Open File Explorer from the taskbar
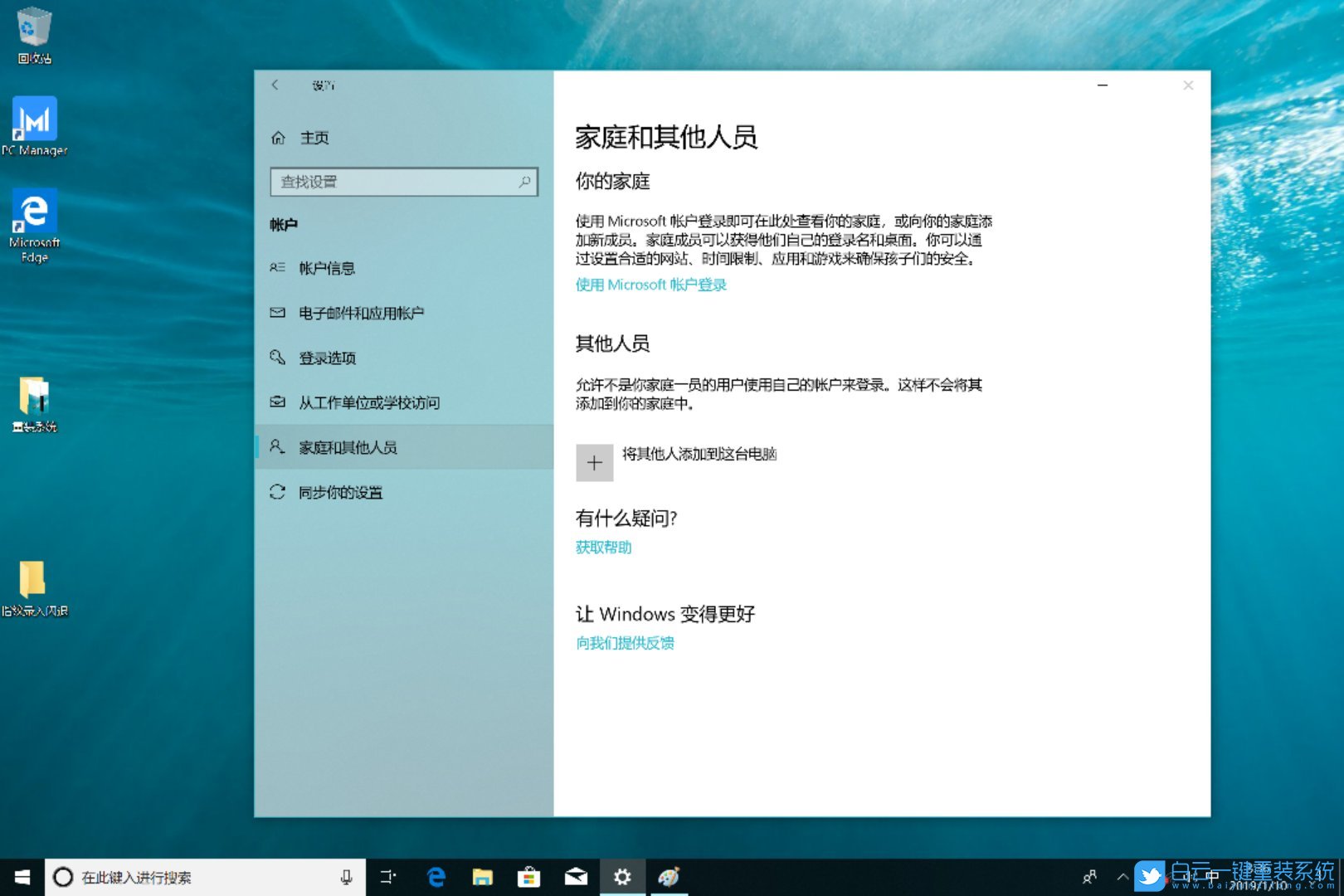1344x896 pixels. [482, 877]
